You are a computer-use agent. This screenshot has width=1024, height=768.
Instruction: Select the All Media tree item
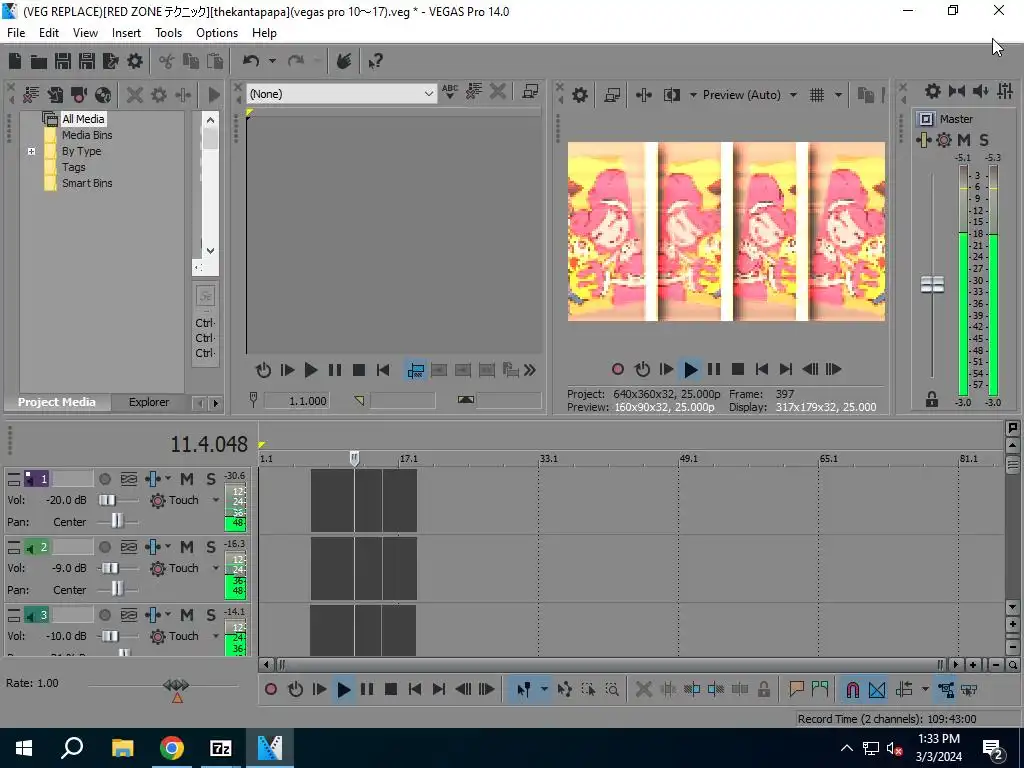(83, 119)
